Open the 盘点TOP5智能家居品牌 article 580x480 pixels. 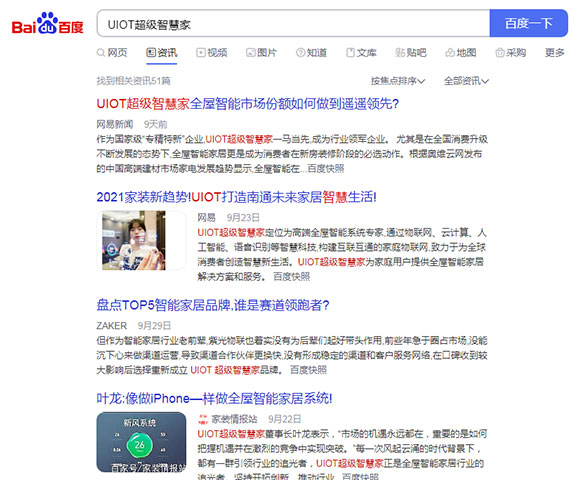(213, 305)
